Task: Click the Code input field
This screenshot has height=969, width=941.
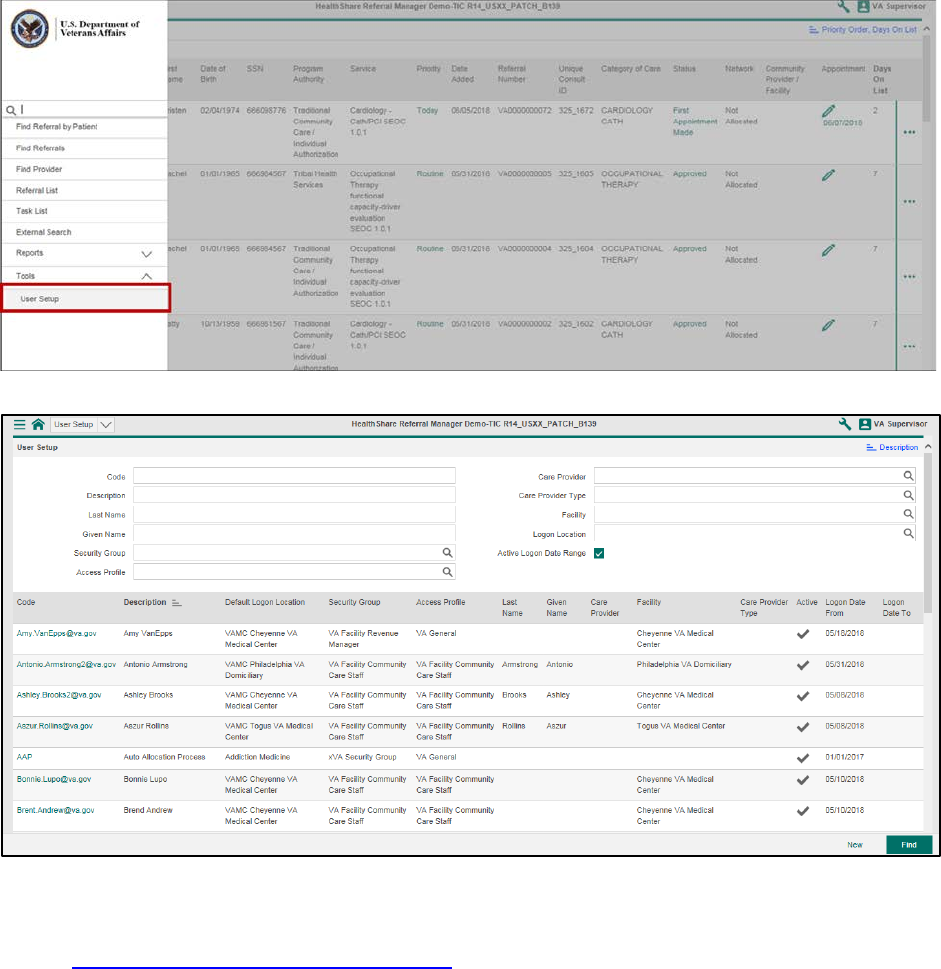Action: click(294, 476)
